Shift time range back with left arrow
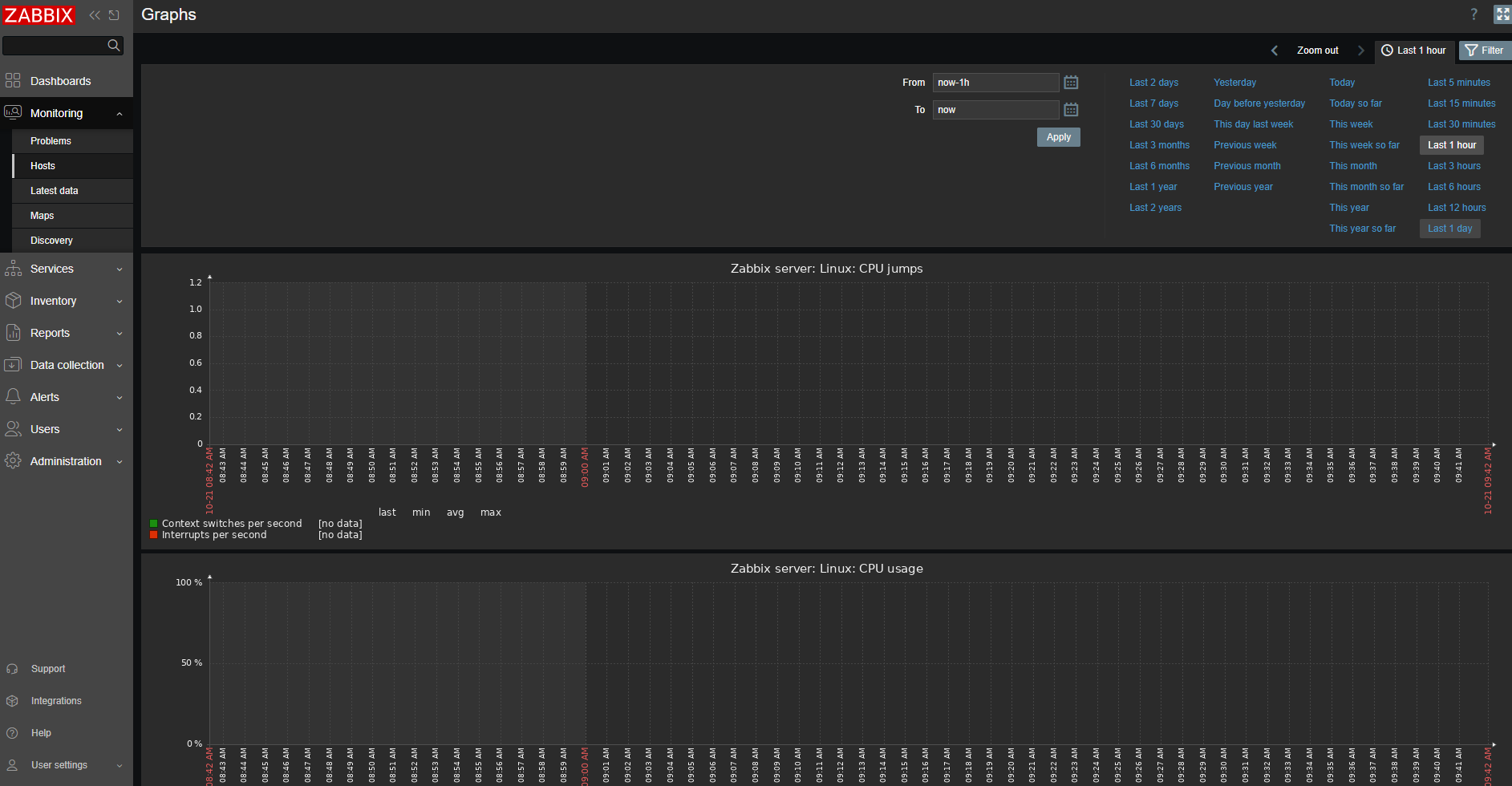This screenshot has height=786, width=1512. point(1274,51)
